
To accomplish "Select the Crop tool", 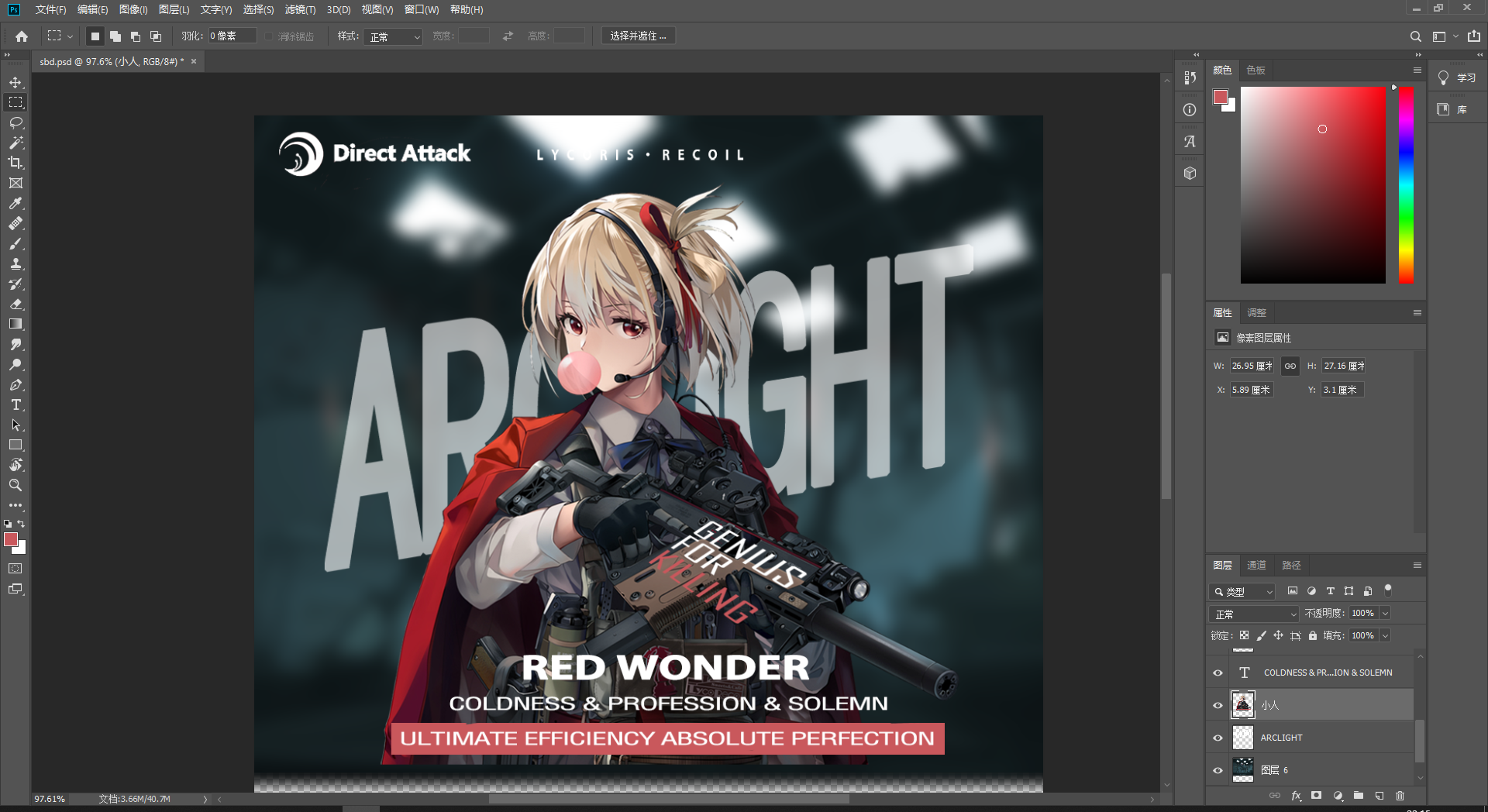I will click(x=15, y=163).
